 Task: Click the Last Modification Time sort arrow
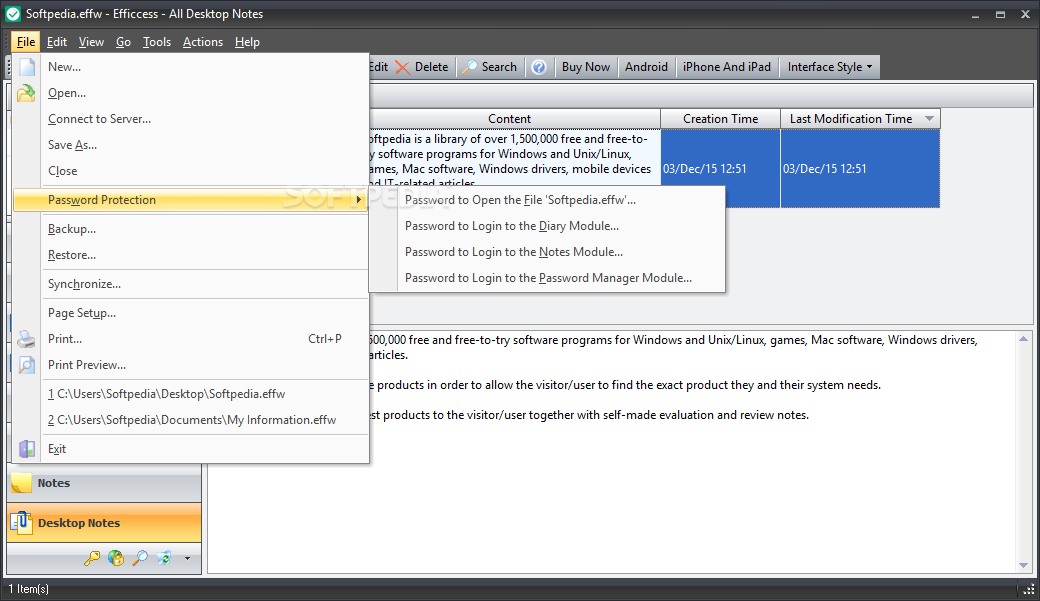pos(929,119)
